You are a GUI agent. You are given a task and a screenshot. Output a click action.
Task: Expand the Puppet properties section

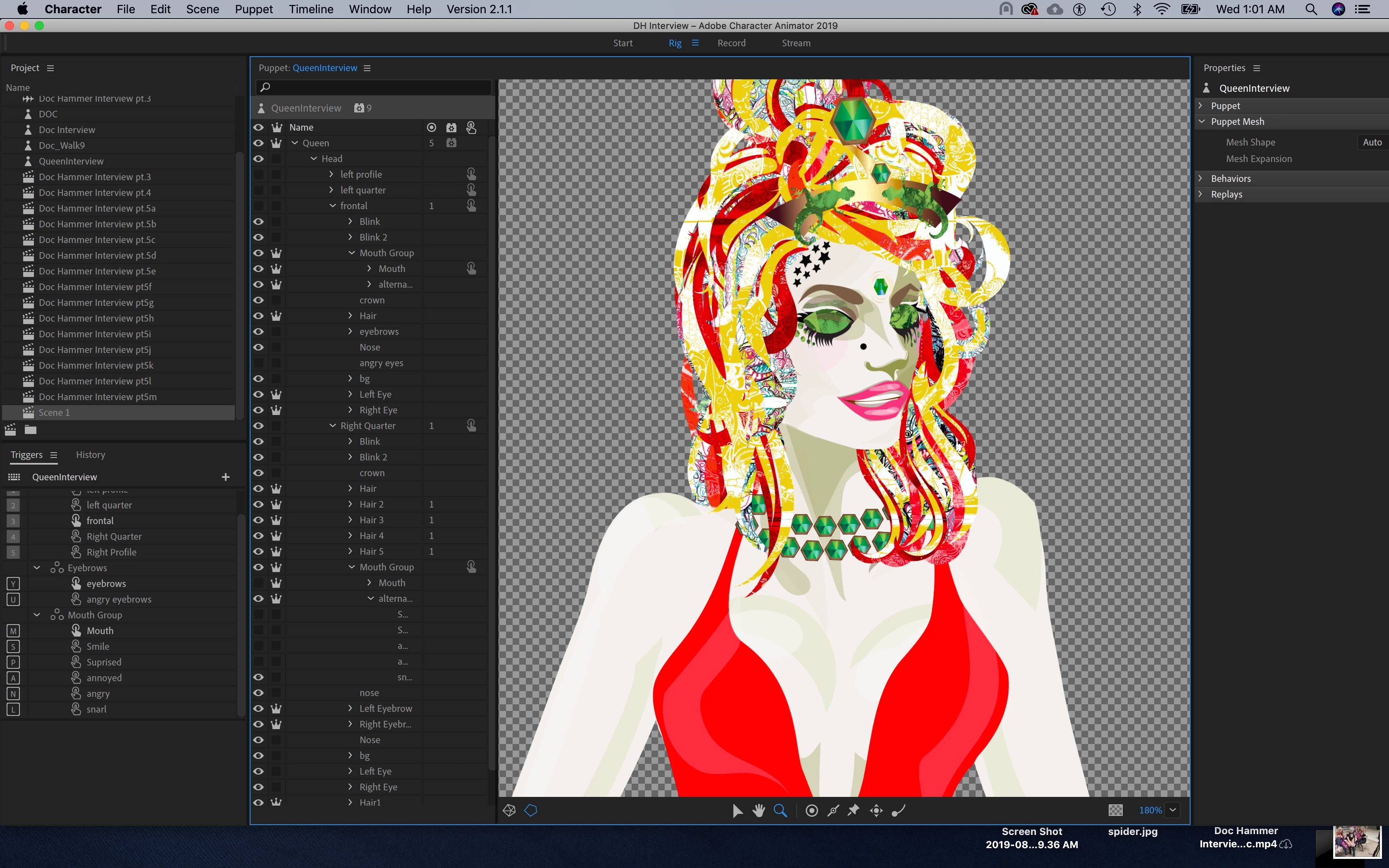1200,106
